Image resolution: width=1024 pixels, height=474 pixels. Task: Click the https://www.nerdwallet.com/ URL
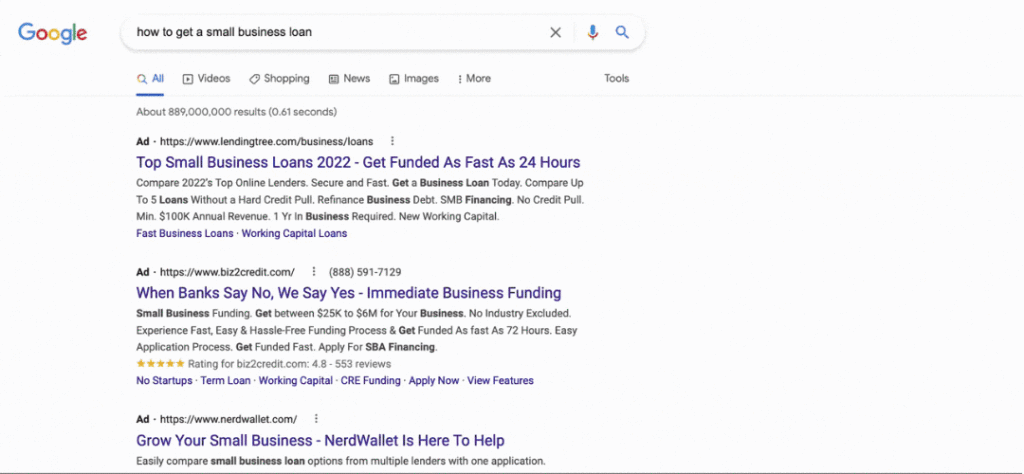click(229, 419)
